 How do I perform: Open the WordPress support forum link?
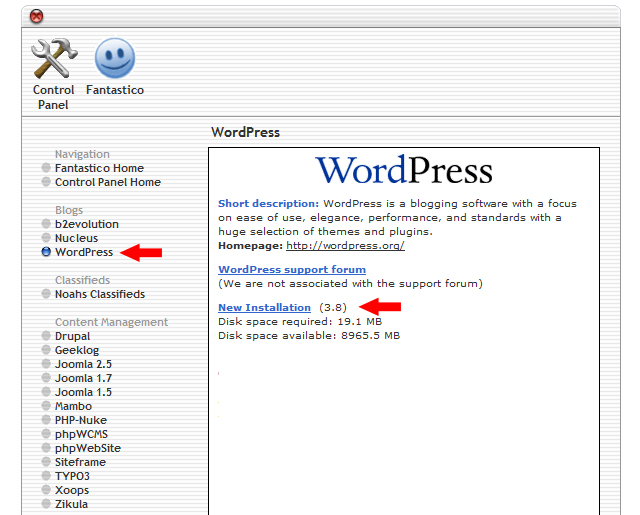292,269
